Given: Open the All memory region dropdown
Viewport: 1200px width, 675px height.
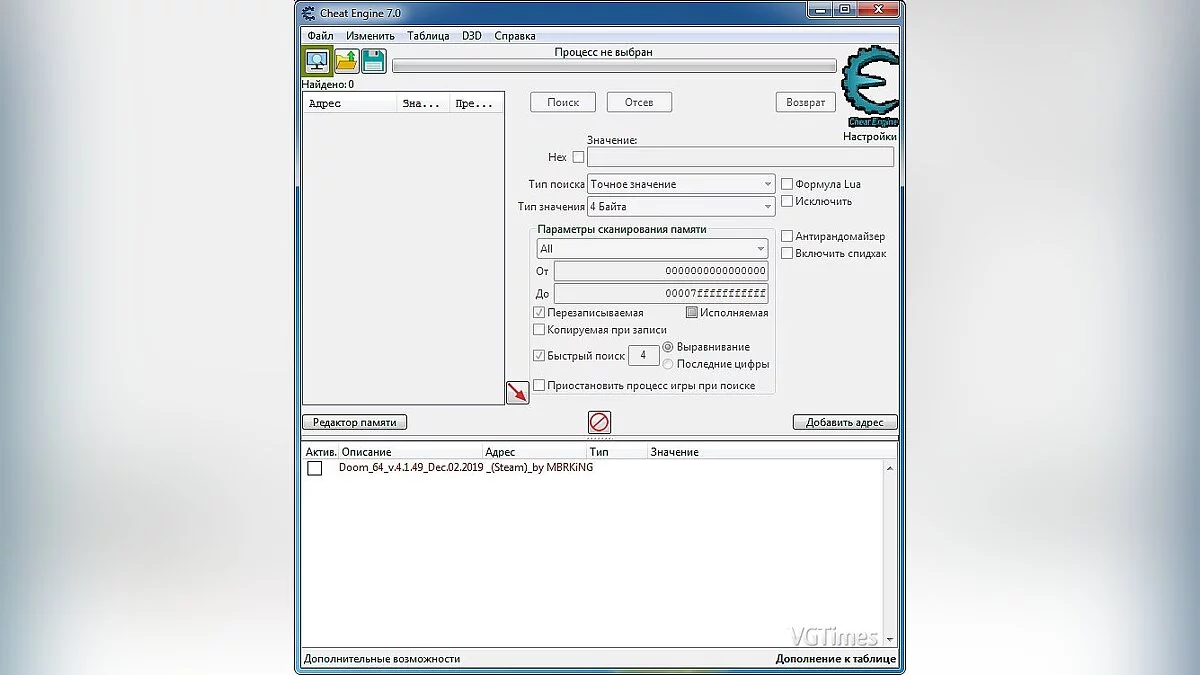Looking at the screenshot, I should [652, 248].
